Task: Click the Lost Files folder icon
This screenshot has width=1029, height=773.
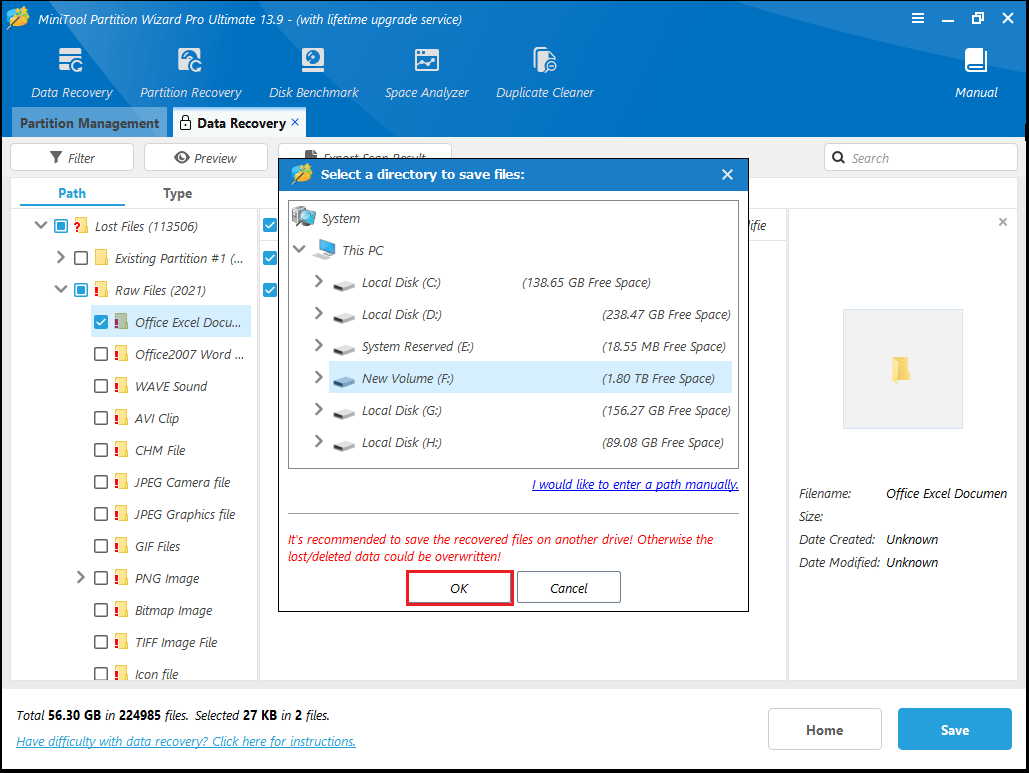Action: pos(81,226)
